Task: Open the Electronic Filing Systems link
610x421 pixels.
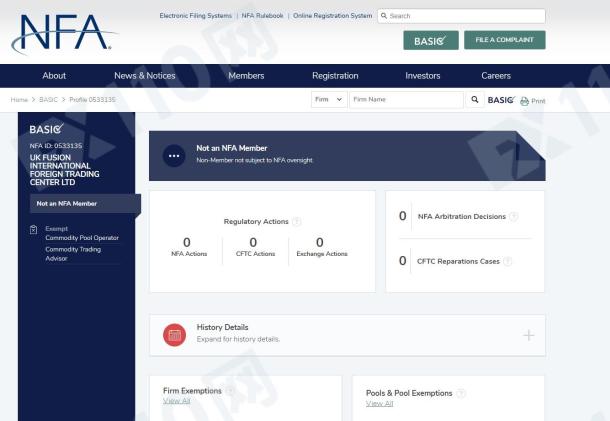Action: [x=196, y=16]
